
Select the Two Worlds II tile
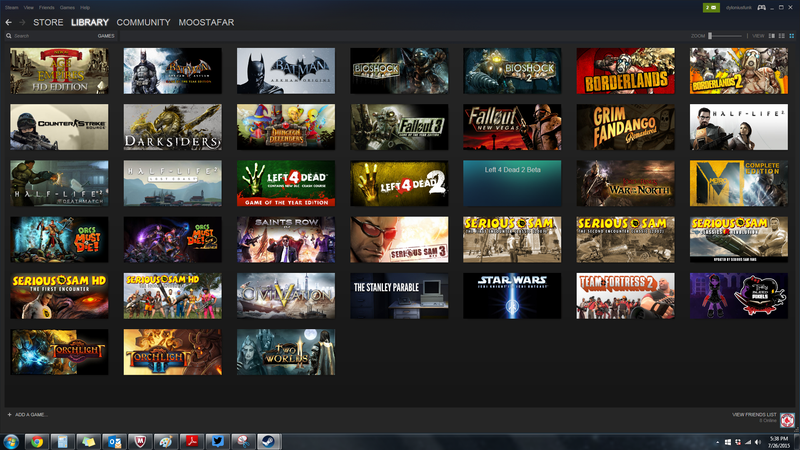click(x=286, y=352)
